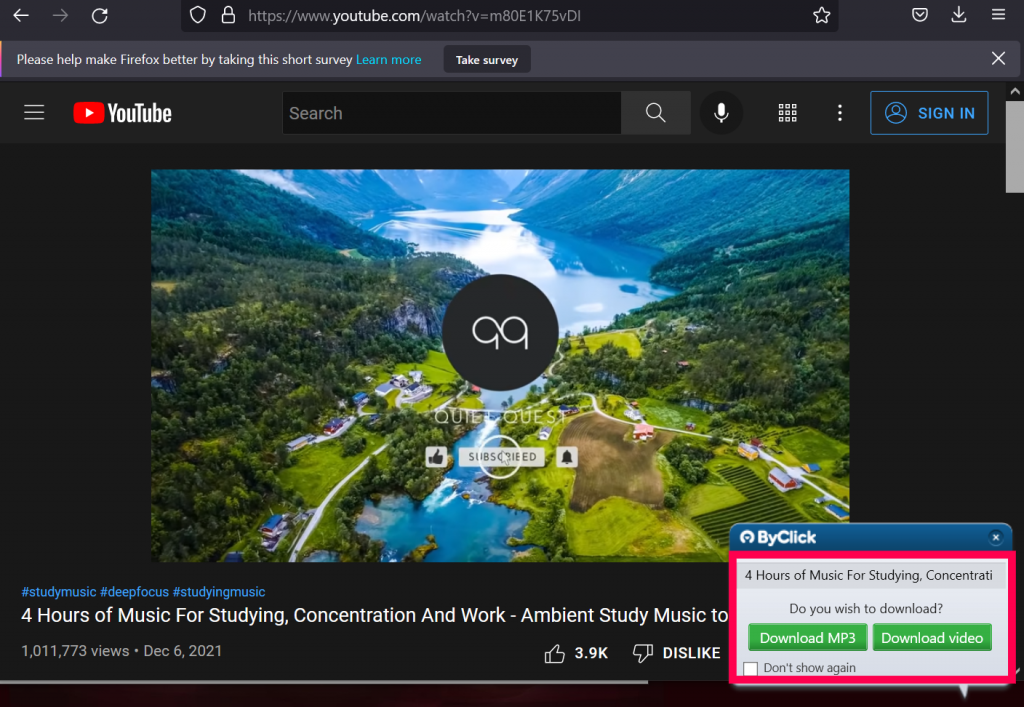Save this page to Pocket
This screenshot has width=1024, height=707.
(919, 14)
